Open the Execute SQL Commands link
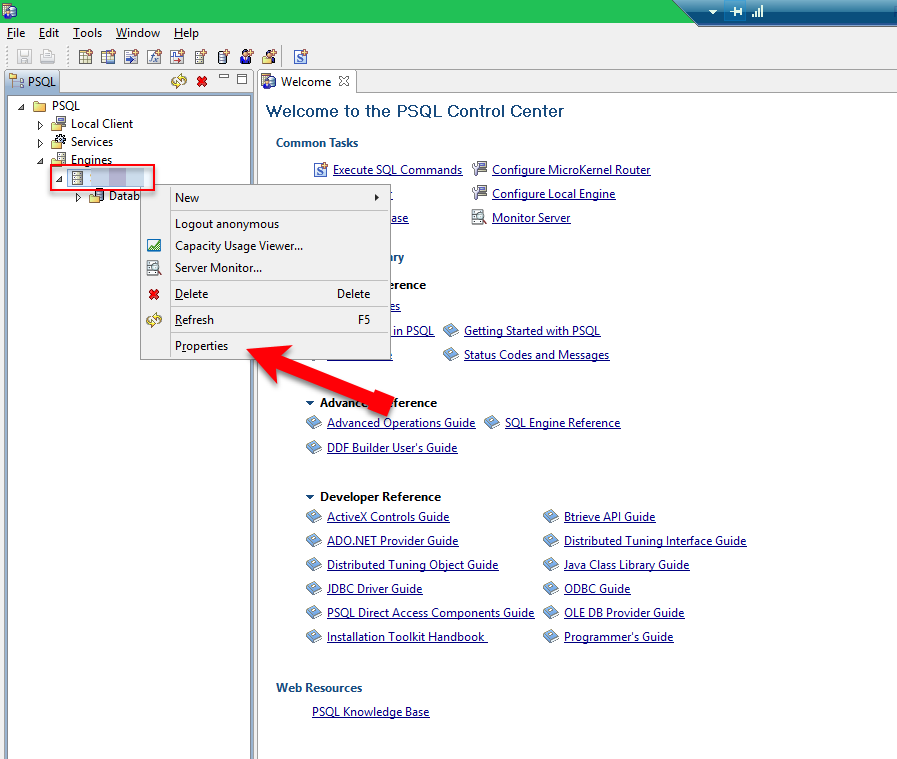Viewport: 897px width, 759px height. tap(397, 170)
